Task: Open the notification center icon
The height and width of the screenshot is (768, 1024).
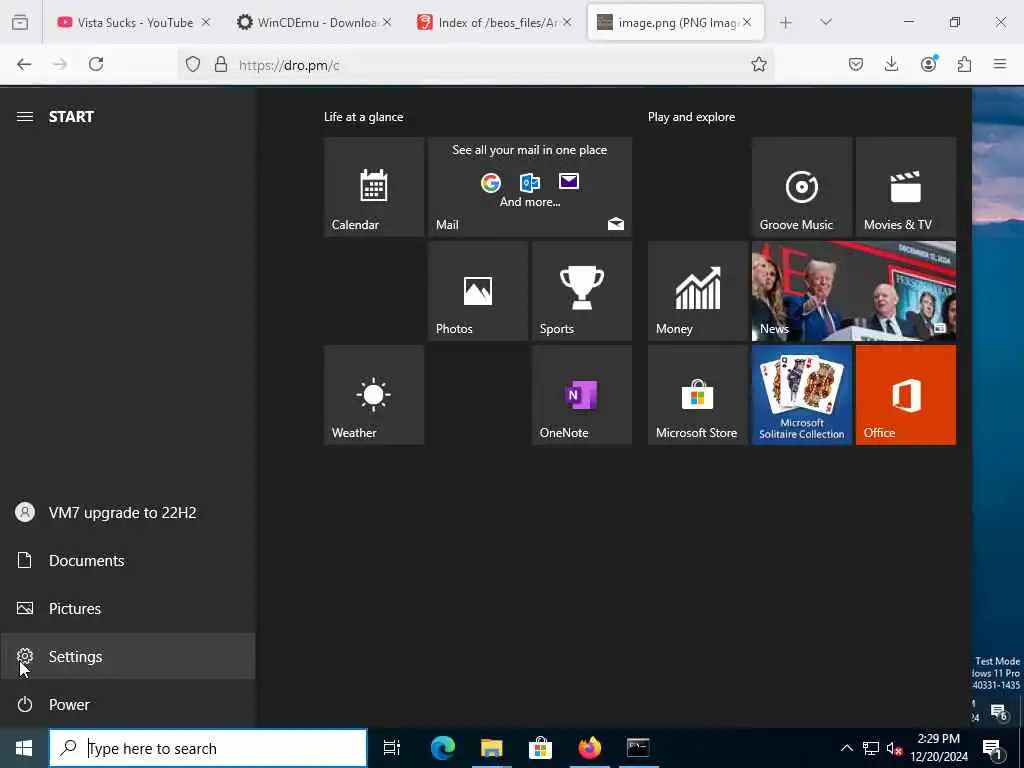Action: 992,748
